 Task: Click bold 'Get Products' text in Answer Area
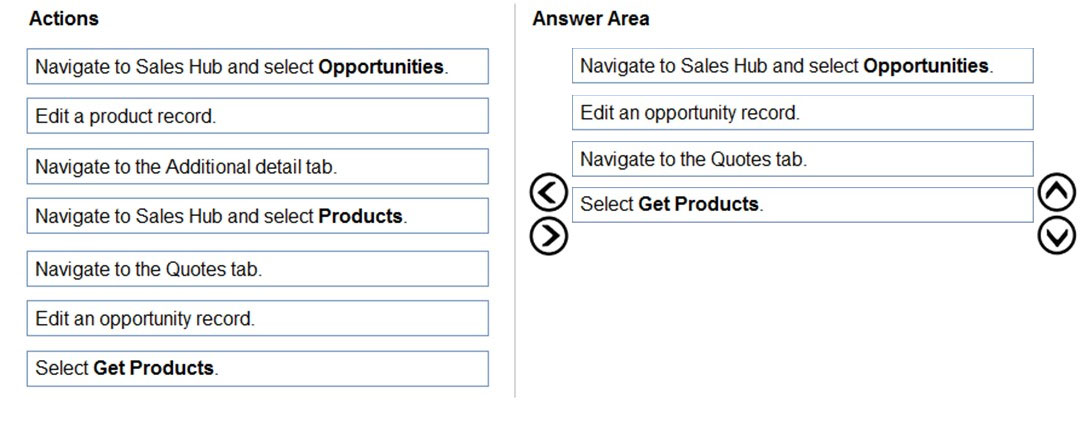[698, 204]
